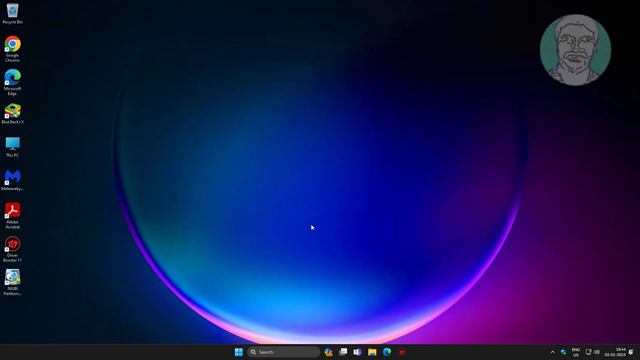Select the Driver Booster 11 shortcut
The image size is (640, 360).
click(x=12, y=250)
